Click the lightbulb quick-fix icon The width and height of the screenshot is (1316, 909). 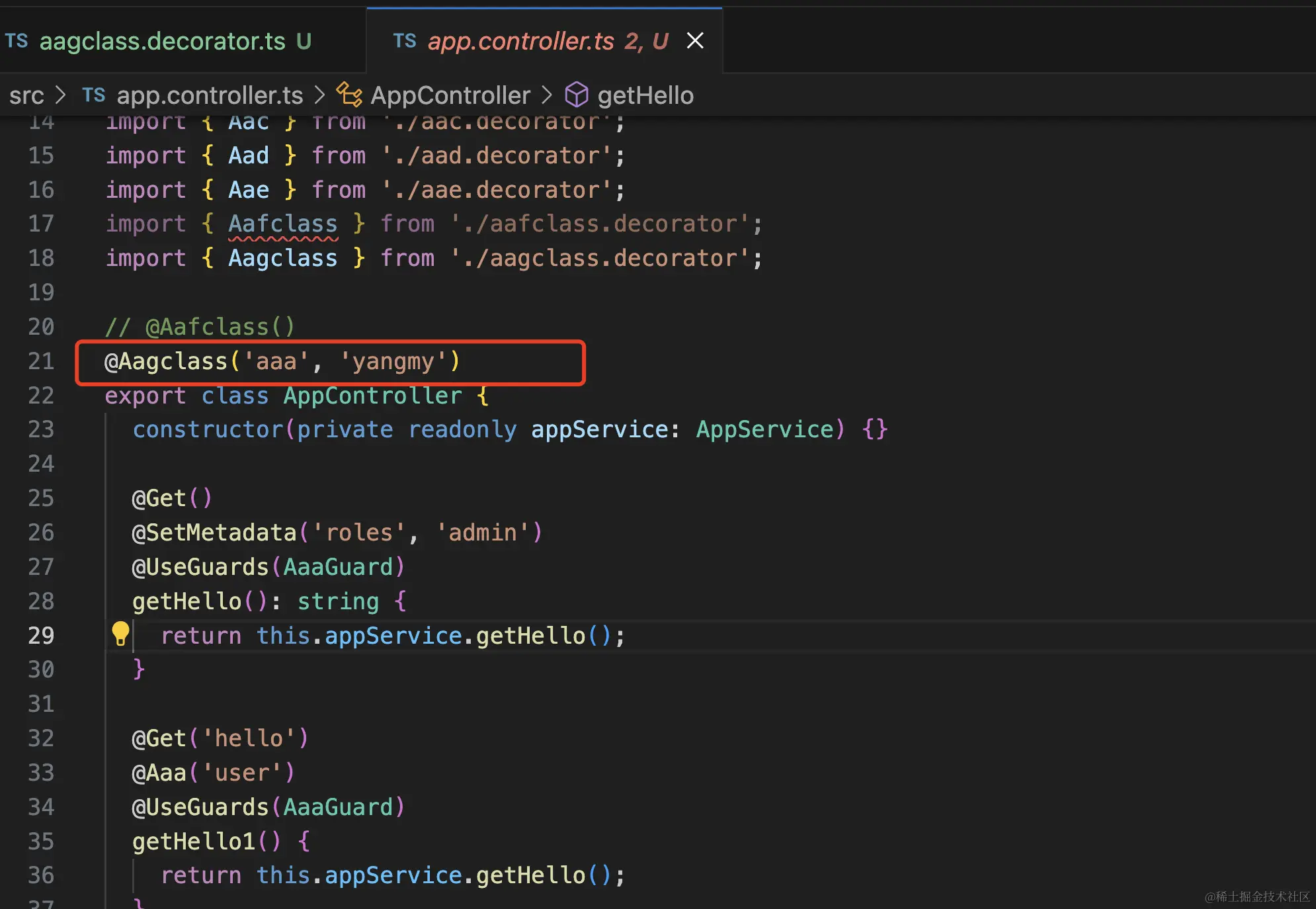coord(120,634)
